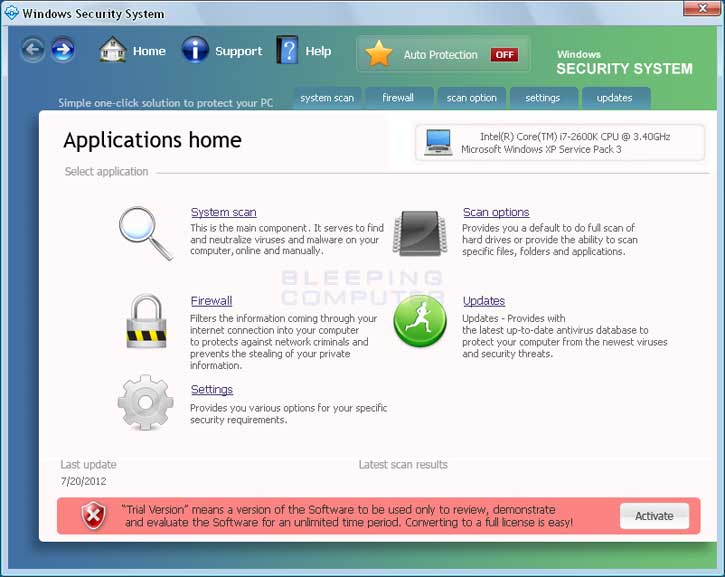Open the Scan options link

tap(496, 212)
